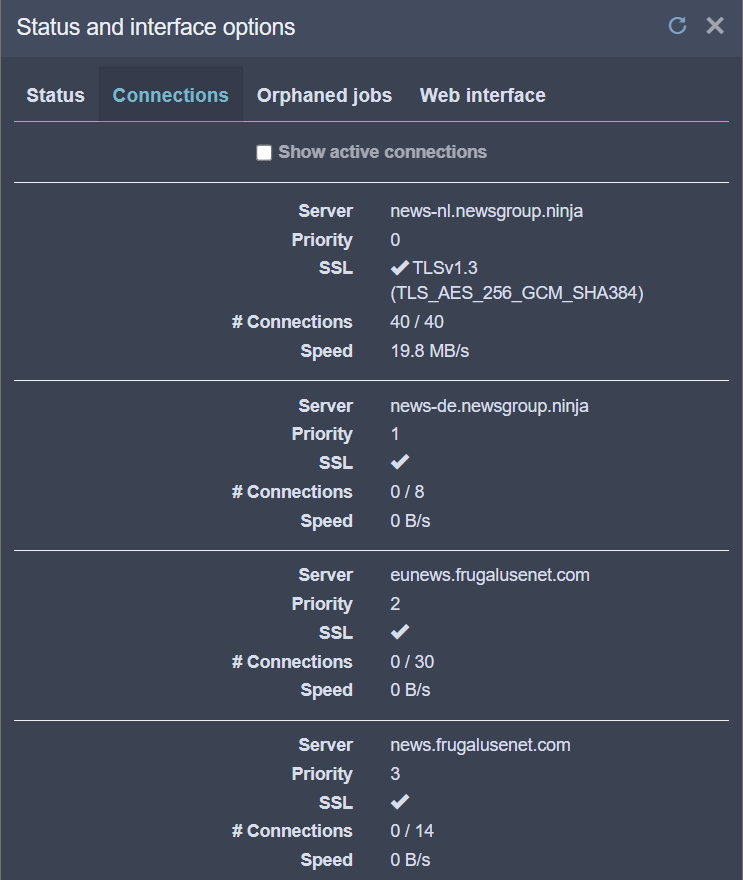Screen dimensions: 743x880
Task: Click the TLS_AES_256_GCM_SHA384 cipher text
Action: click(x=516, y=293)
